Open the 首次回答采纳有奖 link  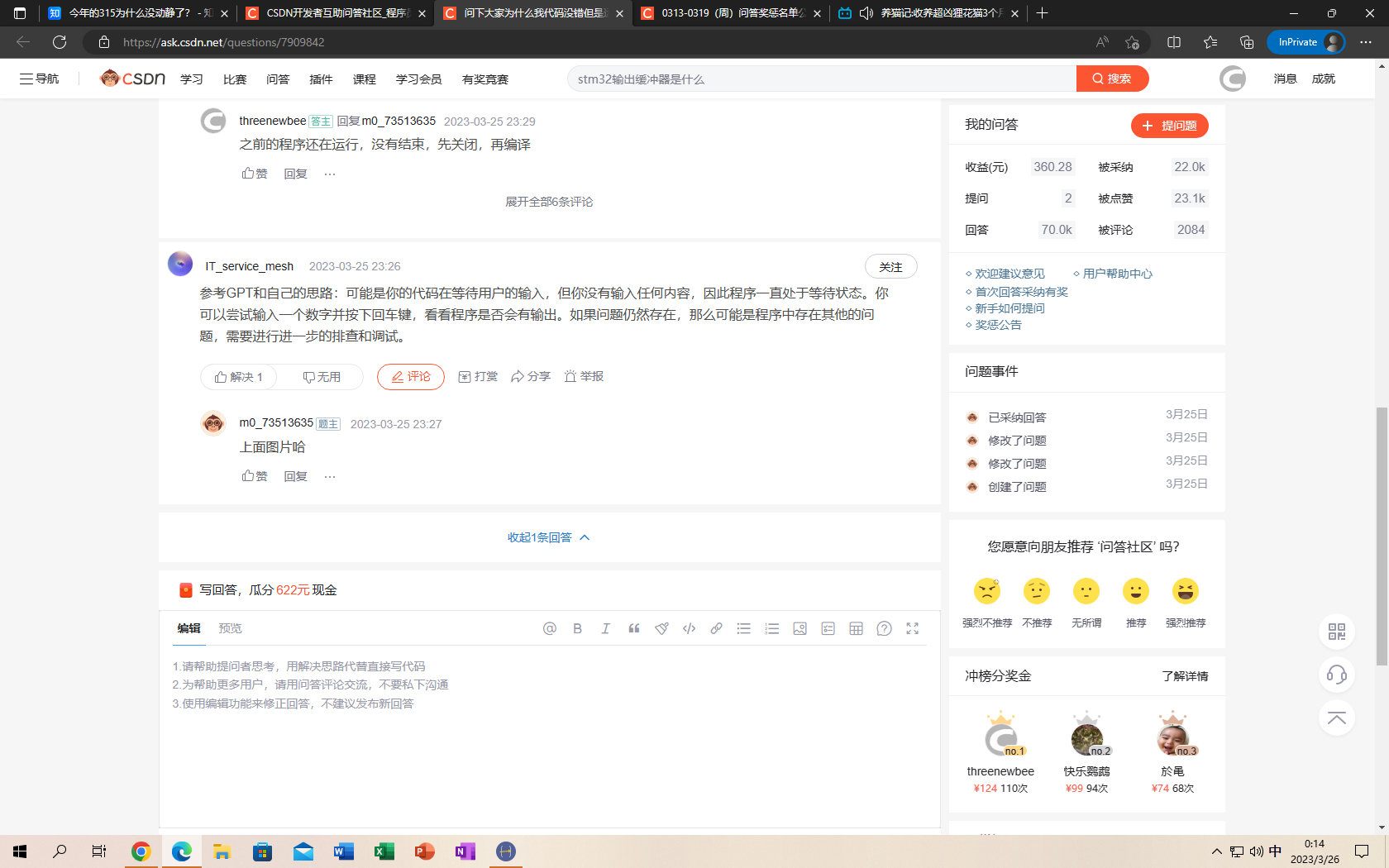[x=1021, y=292]
